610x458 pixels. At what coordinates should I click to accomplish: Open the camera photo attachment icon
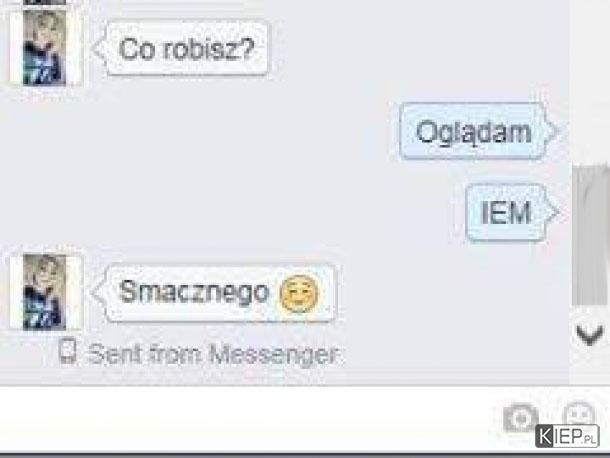(x=521, y=418)
